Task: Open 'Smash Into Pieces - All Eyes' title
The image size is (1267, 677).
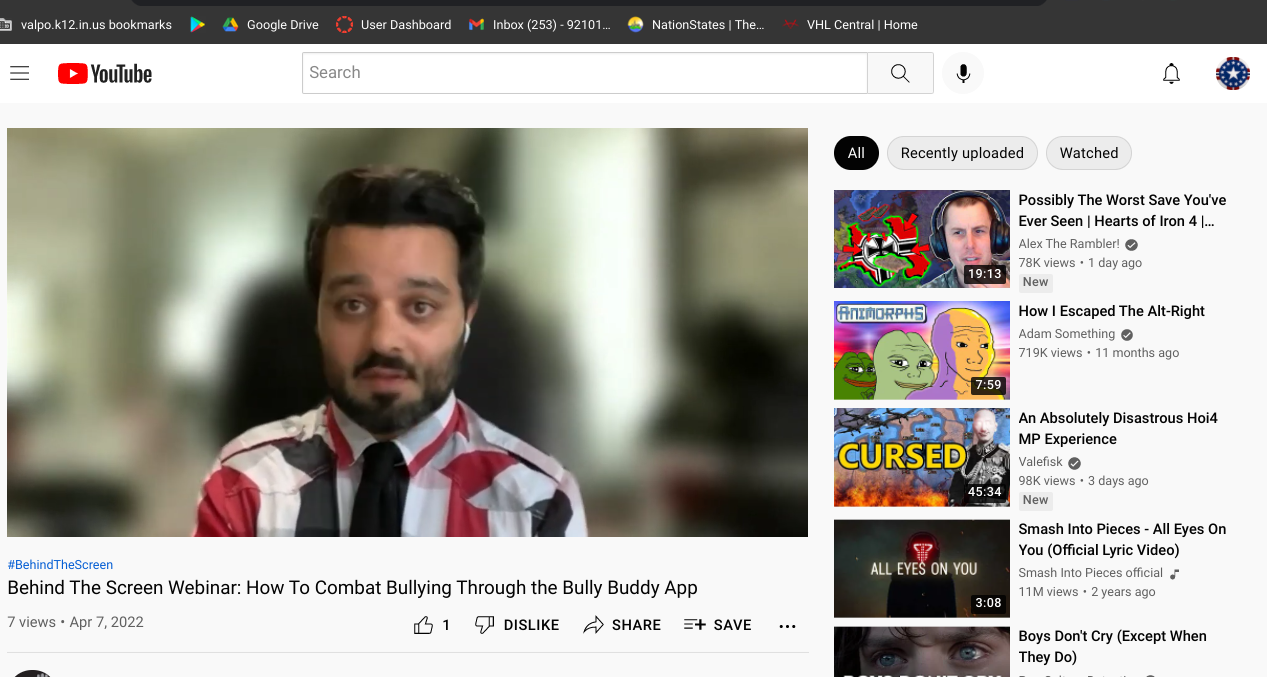Action: pos(1122,539)
